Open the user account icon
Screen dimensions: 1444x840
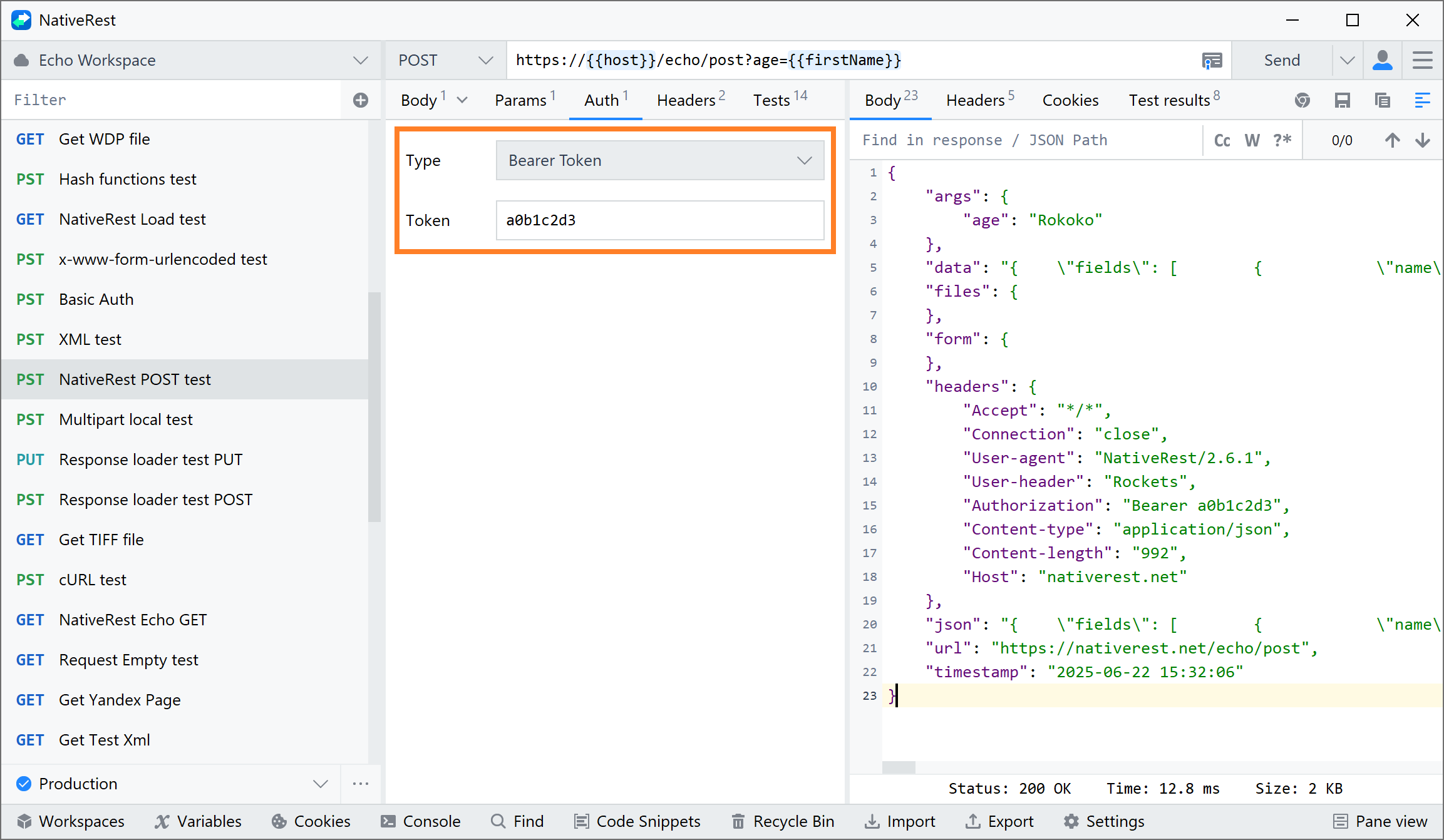[1383, 61]
